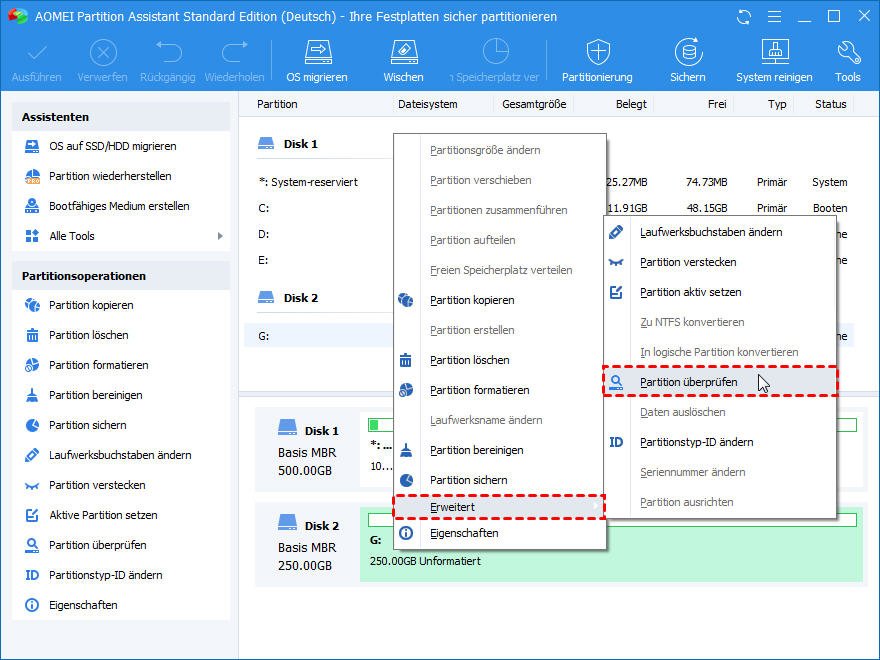Expand Alle Tools arrow in sidebar
This screenshot has height=660, width=880.
220,236
